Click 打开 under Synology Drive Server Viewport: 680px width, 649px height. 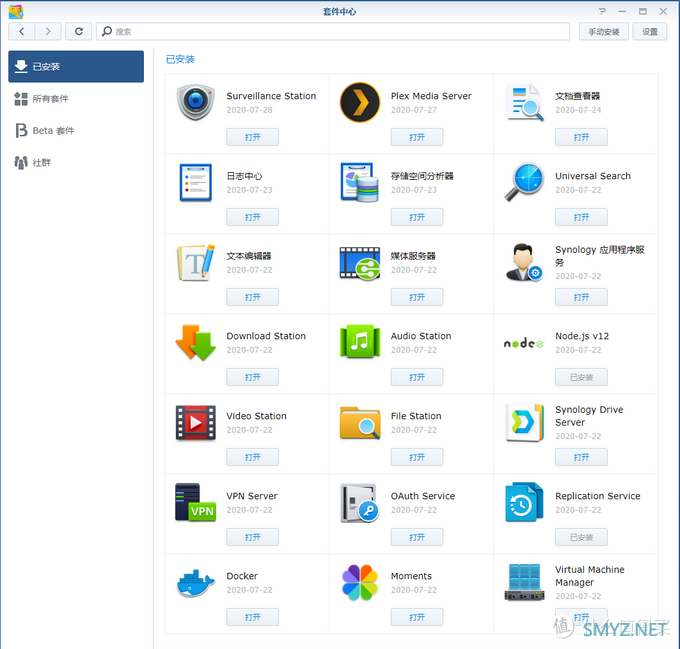point(581,457)
